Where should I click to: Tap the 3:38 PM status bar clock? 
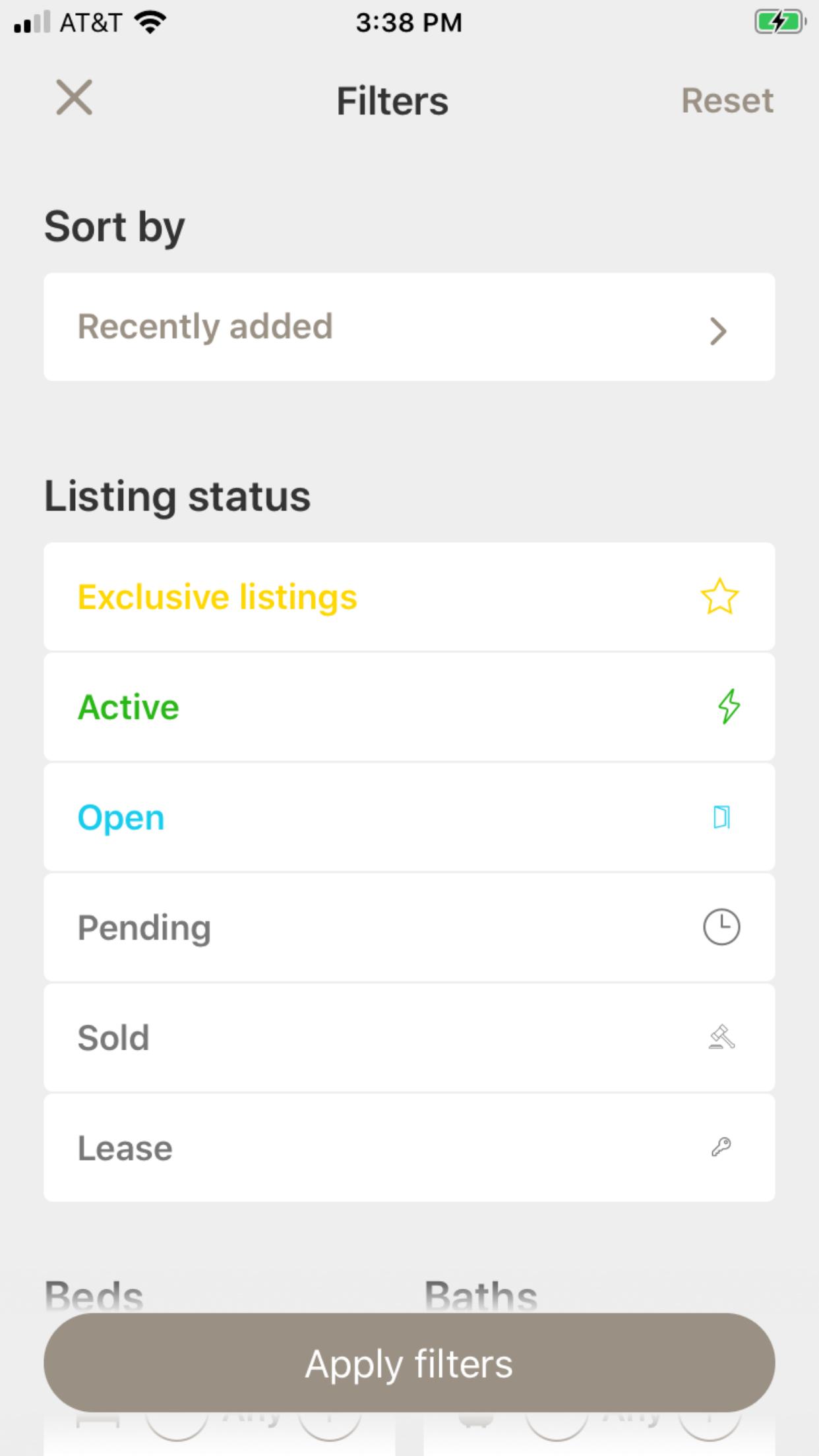[x=409, y=22]
